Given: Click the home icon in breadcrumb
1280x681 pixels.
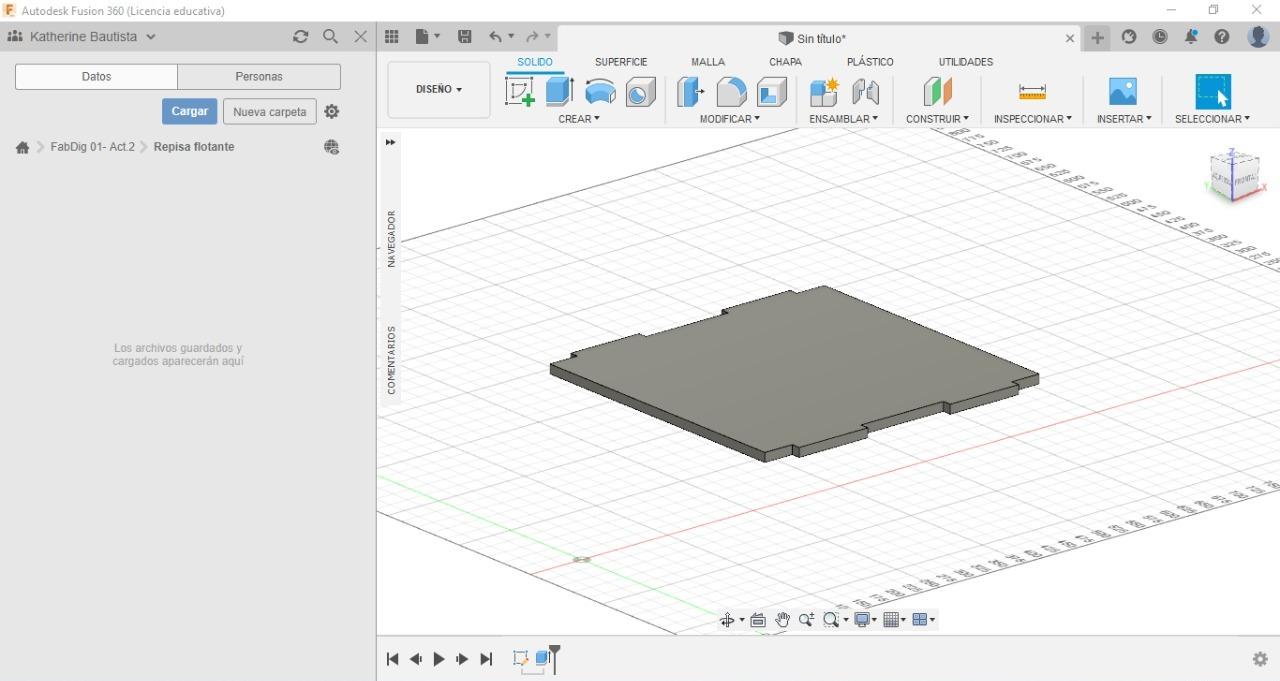Looking at the screenshot, I should pyautogui.click(x=22, y=147).
